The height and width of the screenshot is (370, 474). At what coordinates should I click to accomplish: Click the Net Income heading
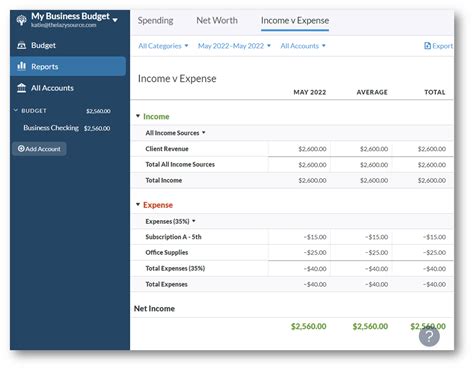click(x=154, y=309)
